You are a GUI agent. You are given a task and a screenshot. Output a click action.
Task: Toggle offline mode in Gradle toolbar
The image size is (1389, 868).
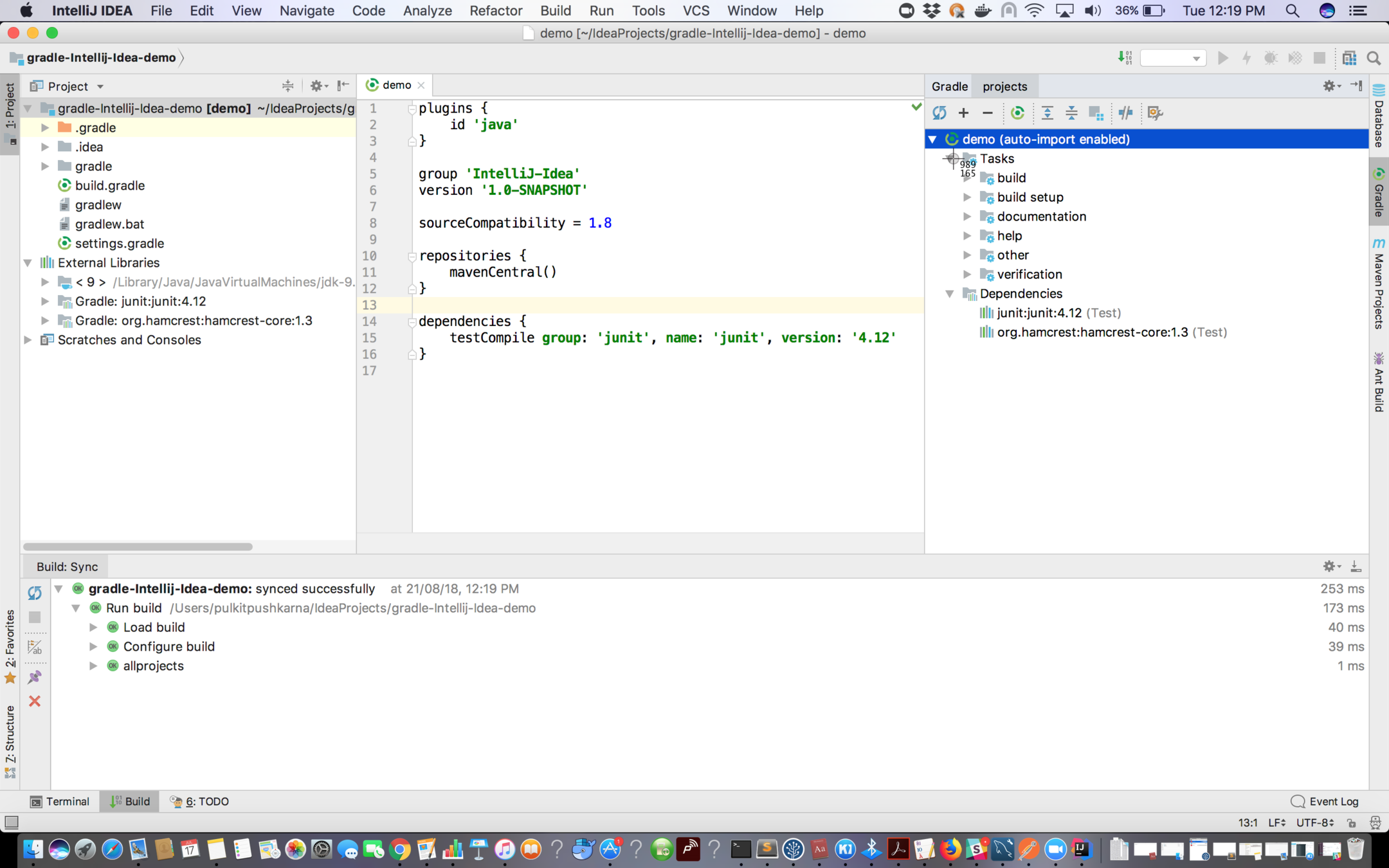1125,113
